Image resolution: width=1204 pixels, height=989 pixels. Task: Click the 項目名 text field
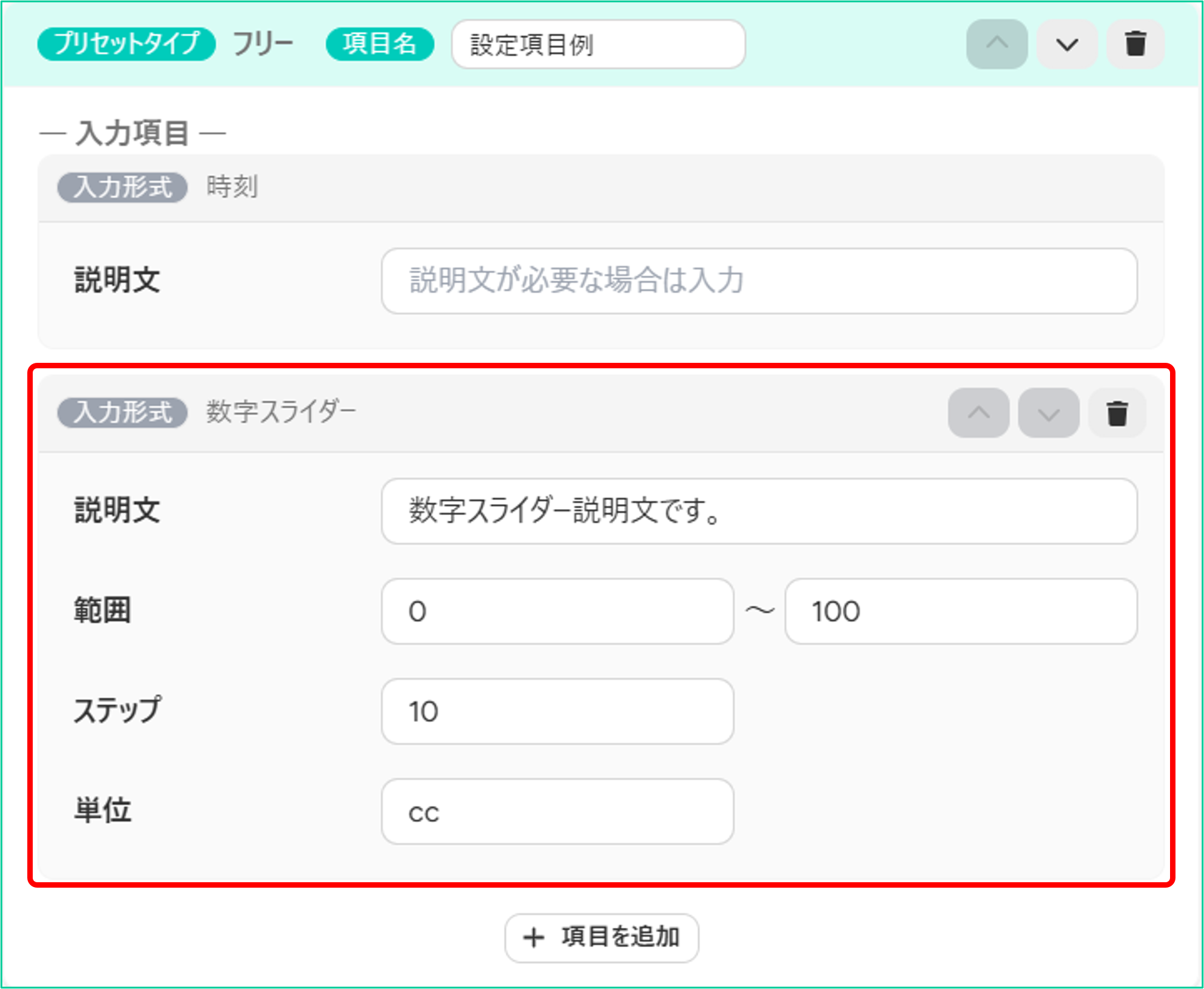pyautogui.click(x=598, y=44)
